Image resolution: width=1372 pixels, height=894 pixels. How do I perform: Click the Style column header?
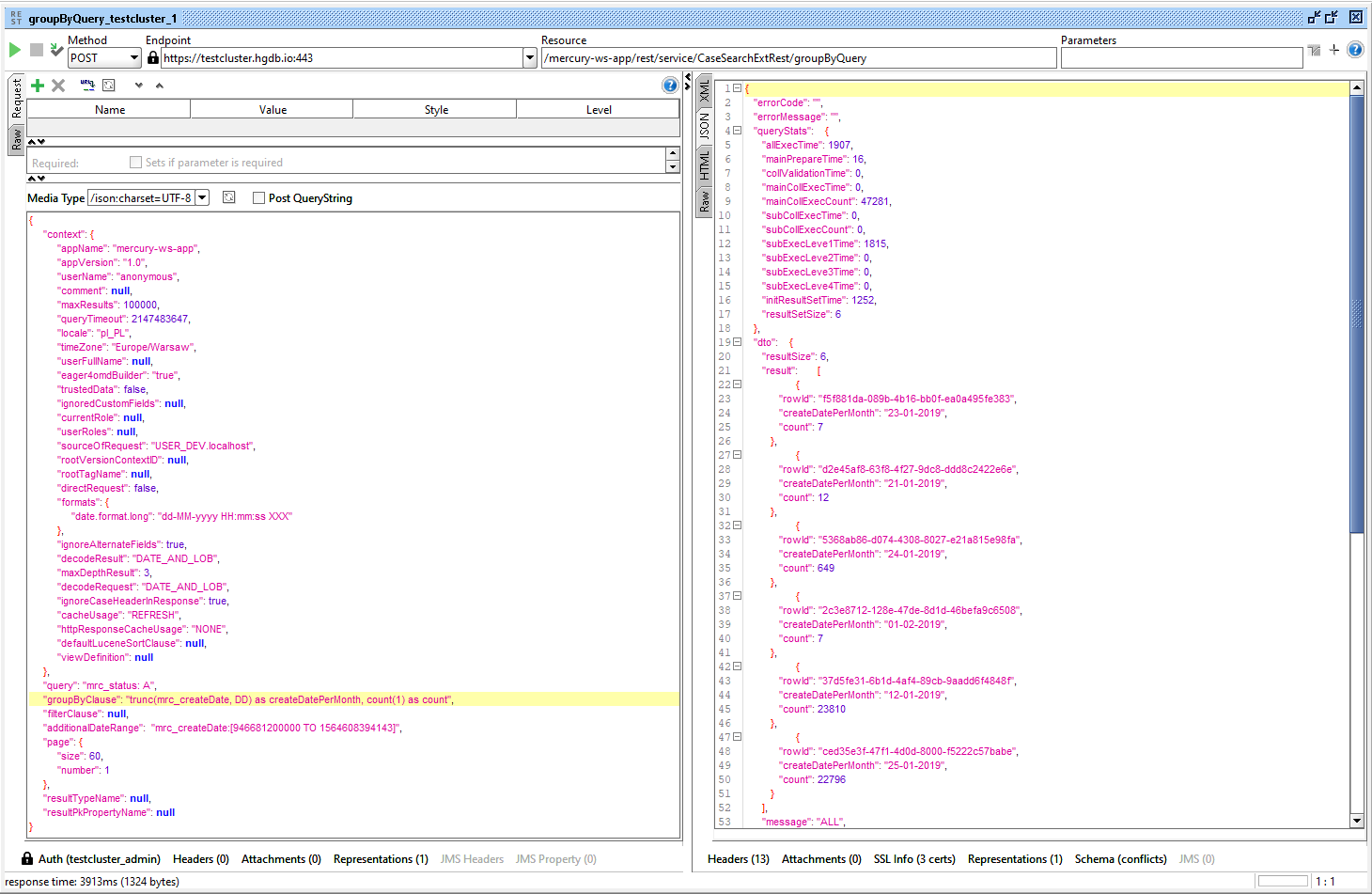436,110
